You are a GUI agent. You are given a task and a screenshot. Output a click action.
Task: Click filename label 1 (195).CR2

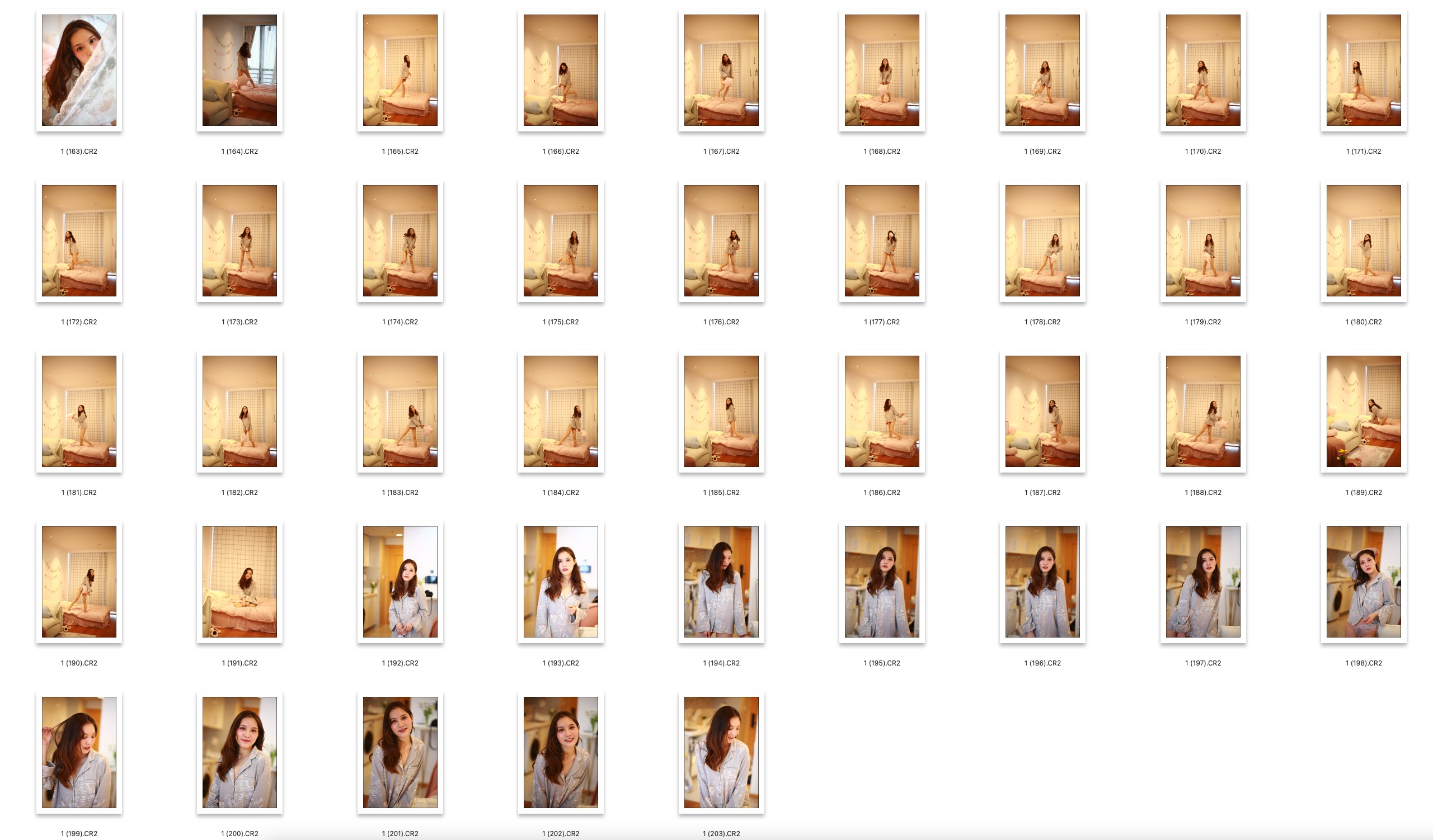coord(881,663)
